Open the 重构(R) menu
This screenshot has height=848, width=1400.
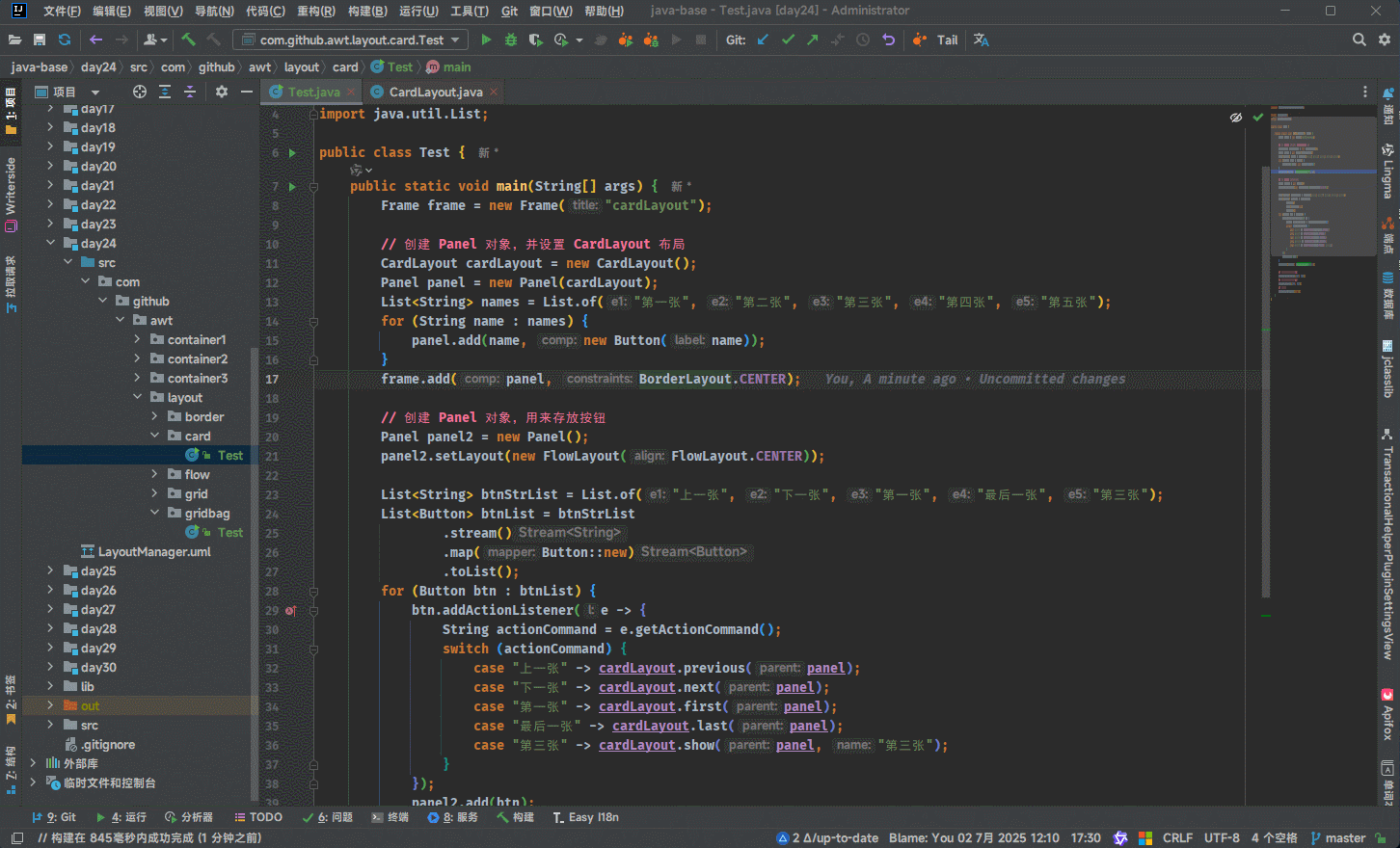tap(315, 11)
